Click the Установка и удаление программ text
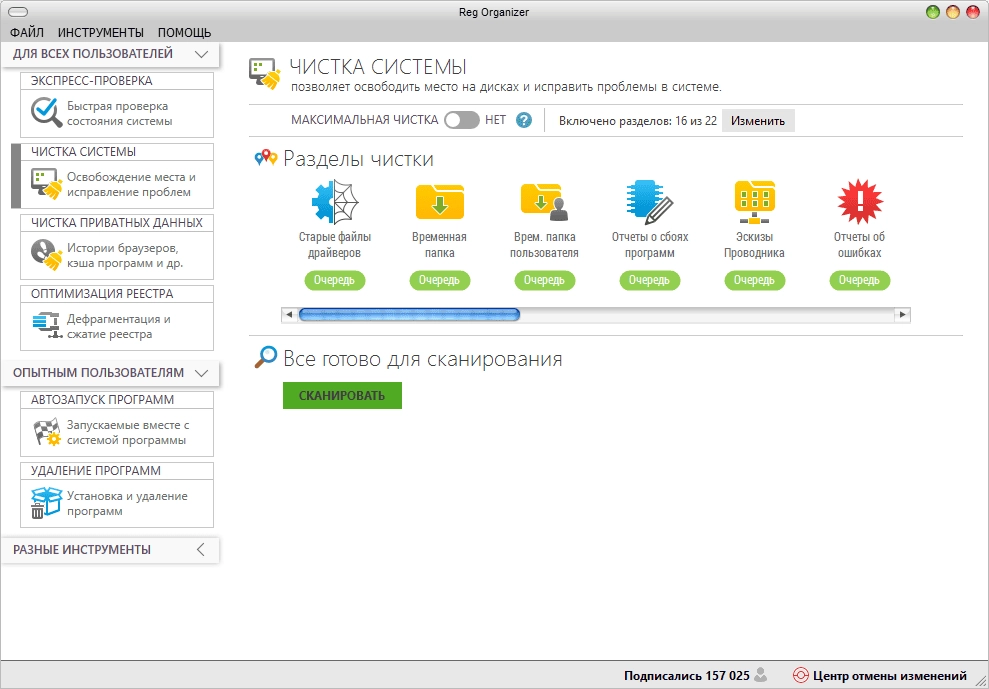This screenshot has width=989, height=689. pos(127,504)
